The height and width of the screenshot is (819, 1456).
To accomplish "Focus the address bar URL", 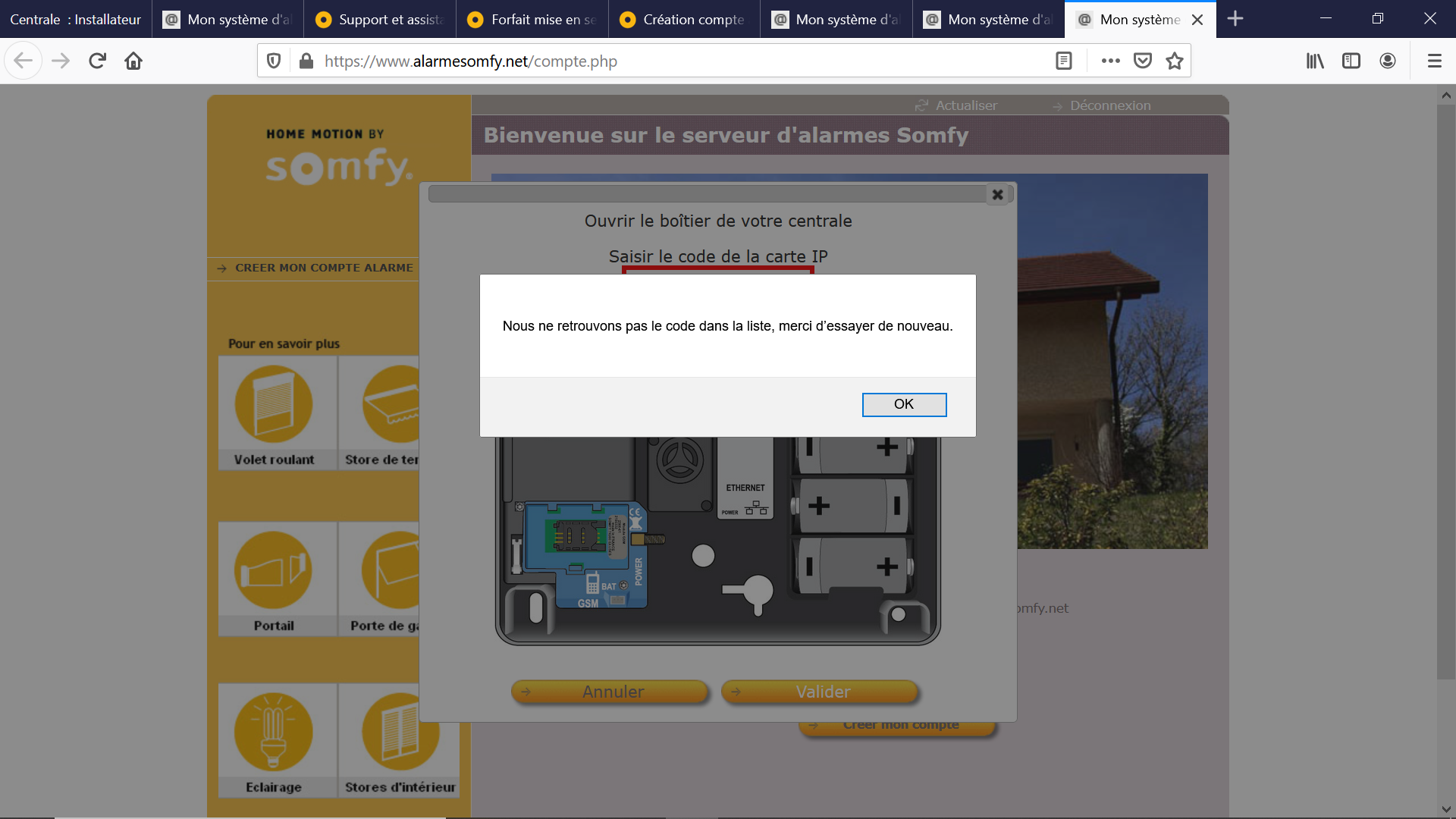I will coord(470,61).
